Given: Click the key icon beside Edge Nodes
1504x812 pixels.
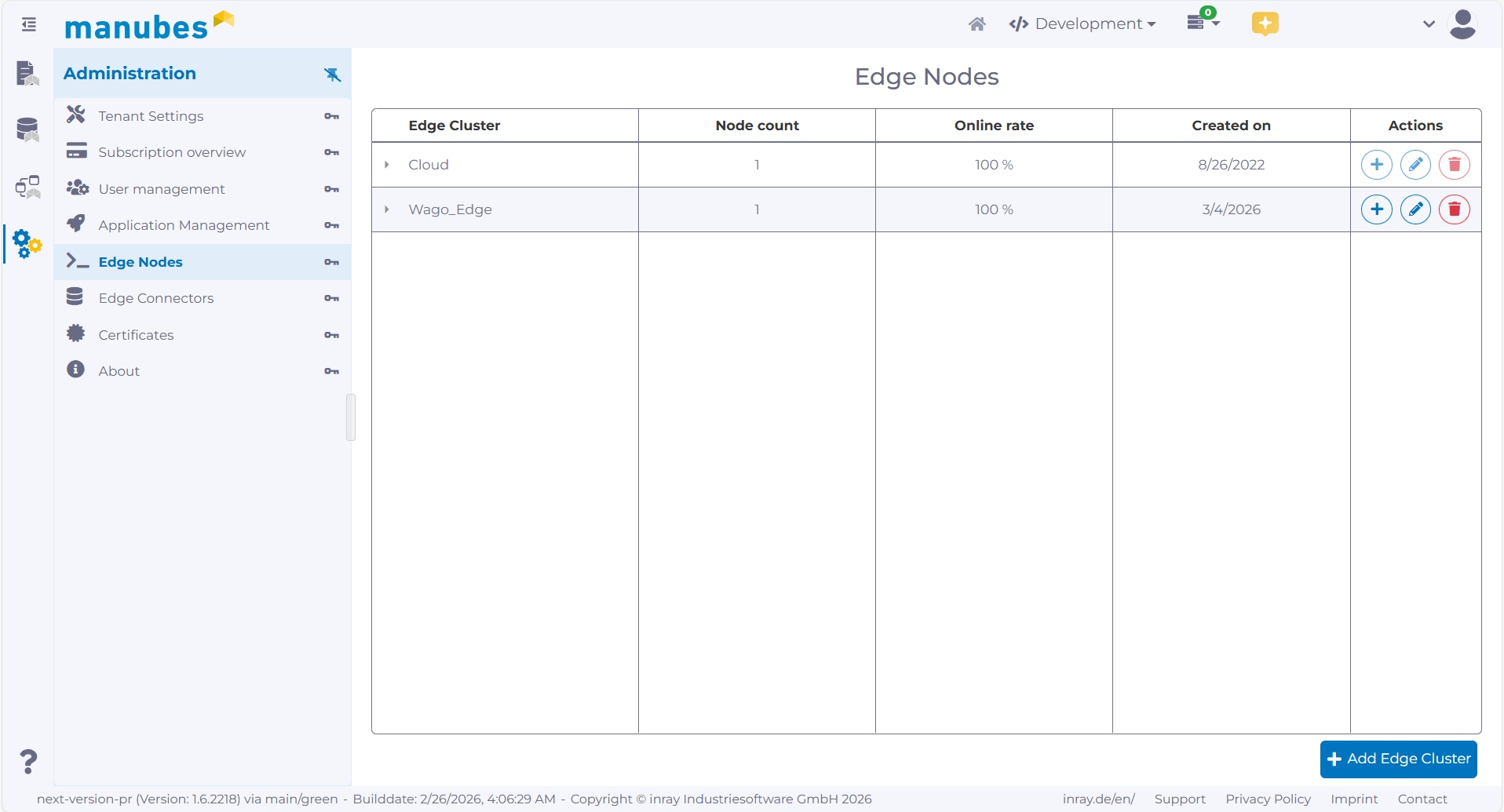Looking at the screenshot, I should 331,261.
